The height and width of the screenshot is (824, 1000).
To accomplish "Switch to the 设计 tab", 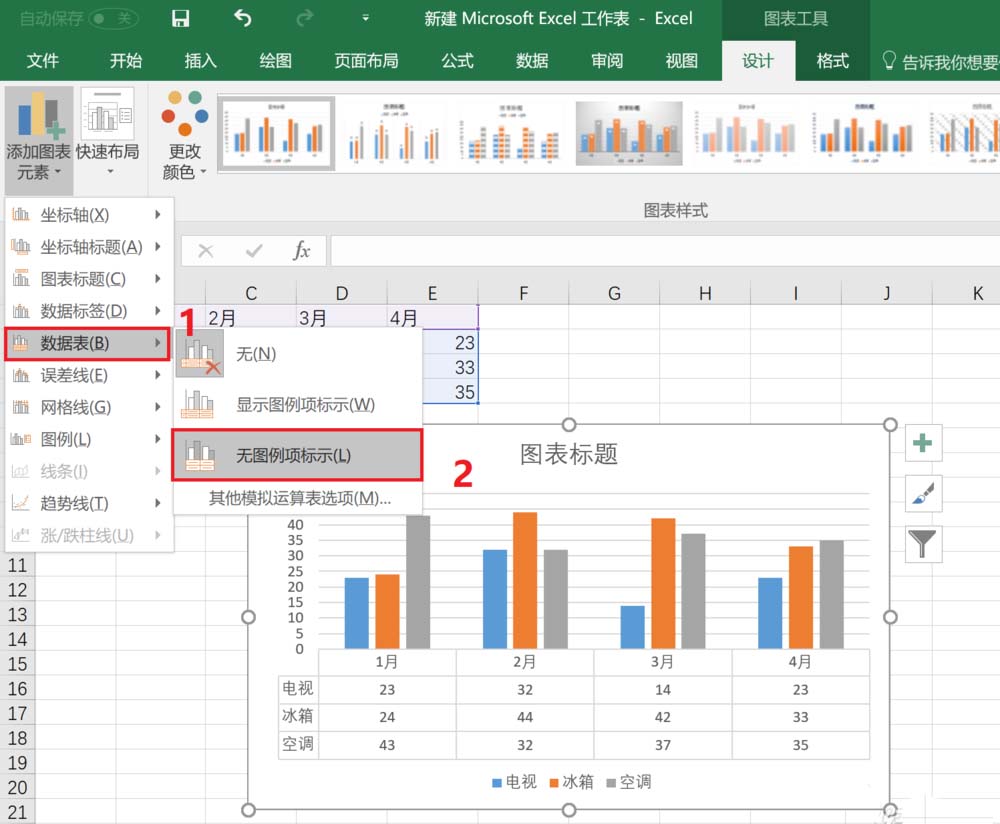I will coord(758,61).
